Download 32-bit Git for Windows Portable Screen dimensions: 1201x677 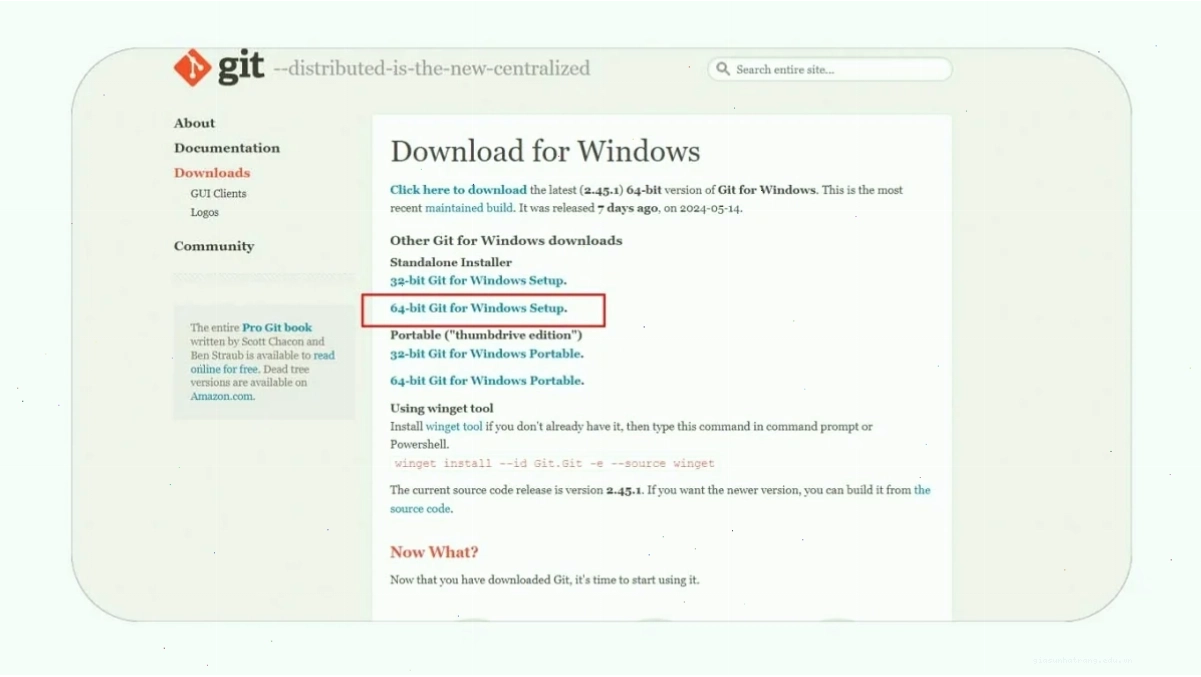coord(487,354)
